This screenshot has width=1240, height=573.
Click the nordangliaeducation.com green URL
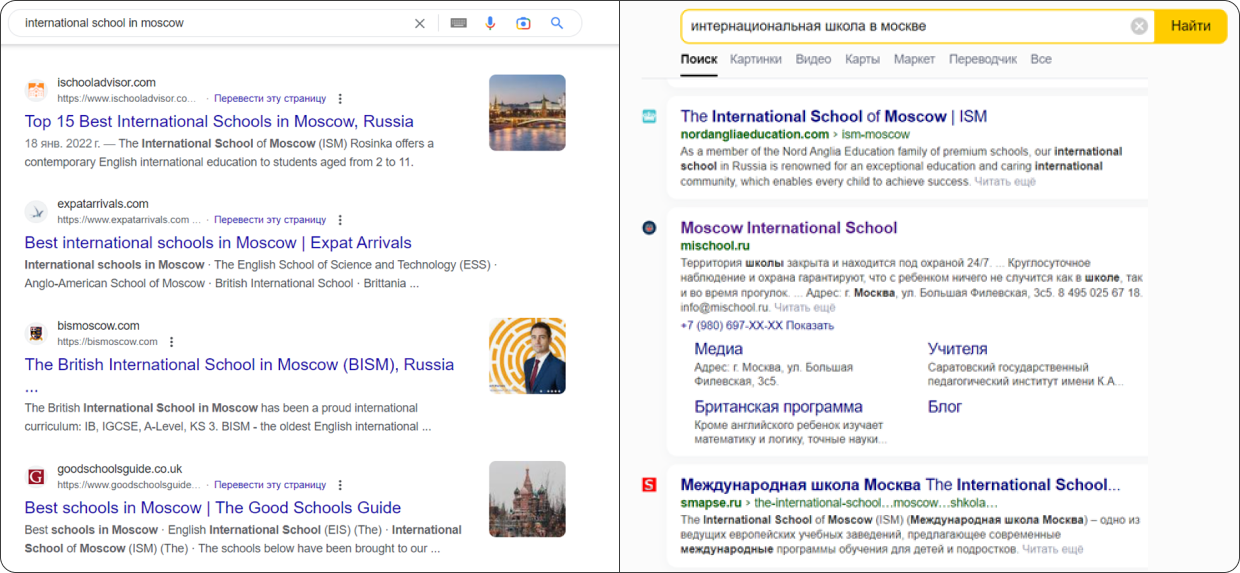tap(755, 135)
